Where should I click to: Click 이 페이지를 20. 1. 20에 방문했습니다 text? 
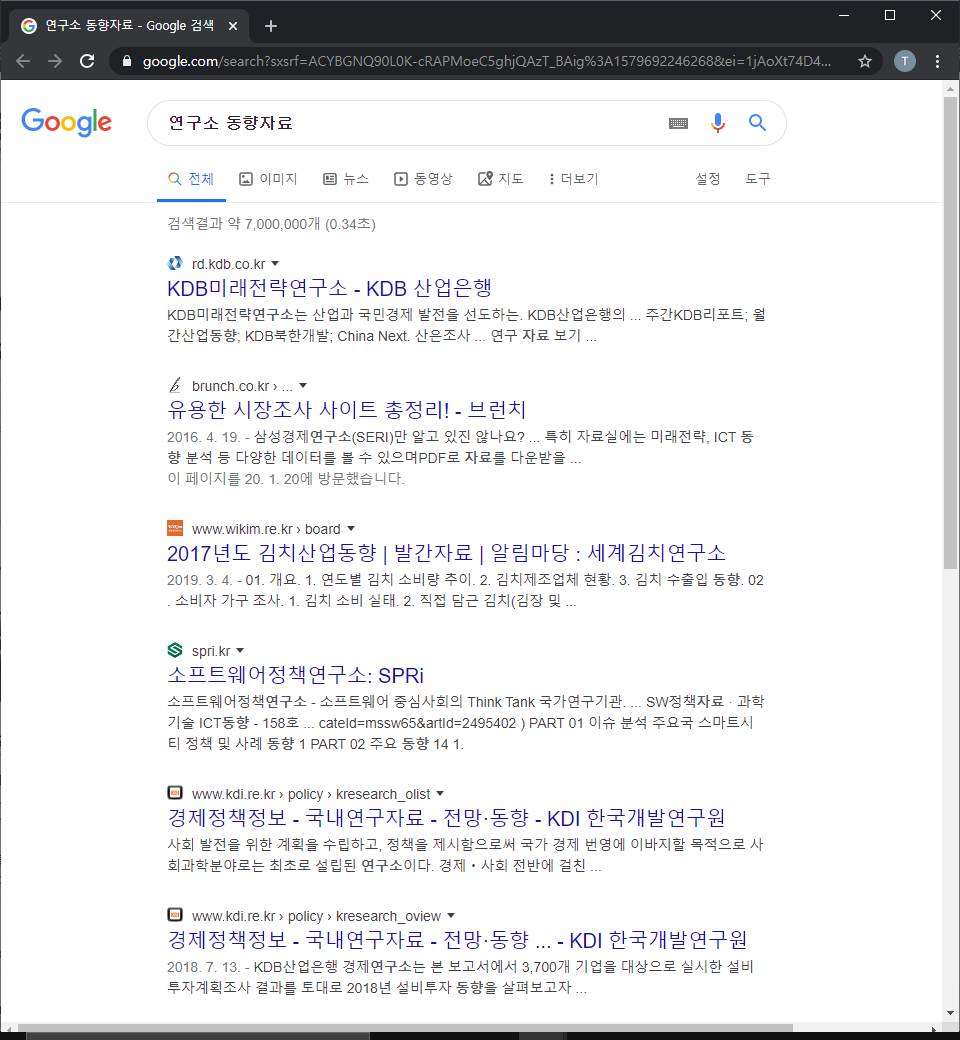tap(286, 479)
